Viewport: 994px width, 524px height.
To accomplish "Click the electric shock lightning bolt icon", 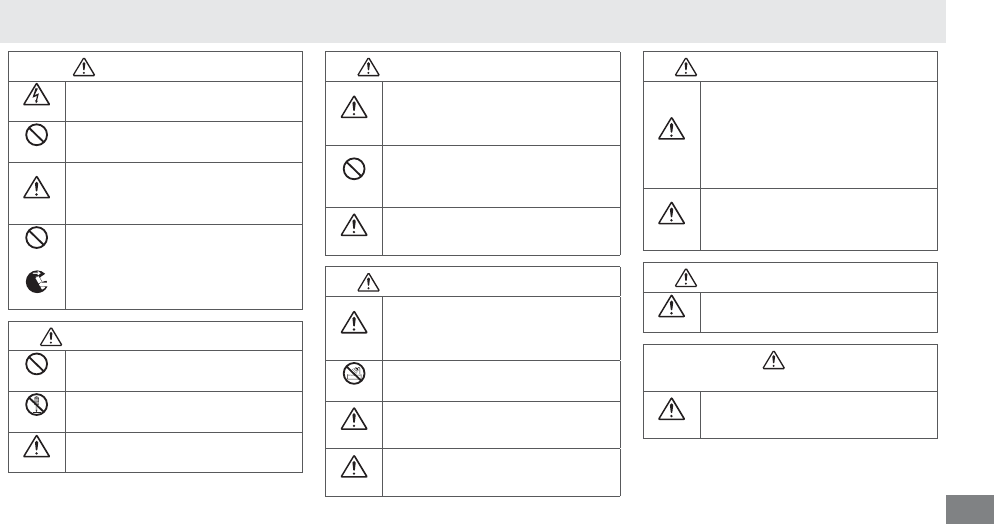I will coord(37,99).
